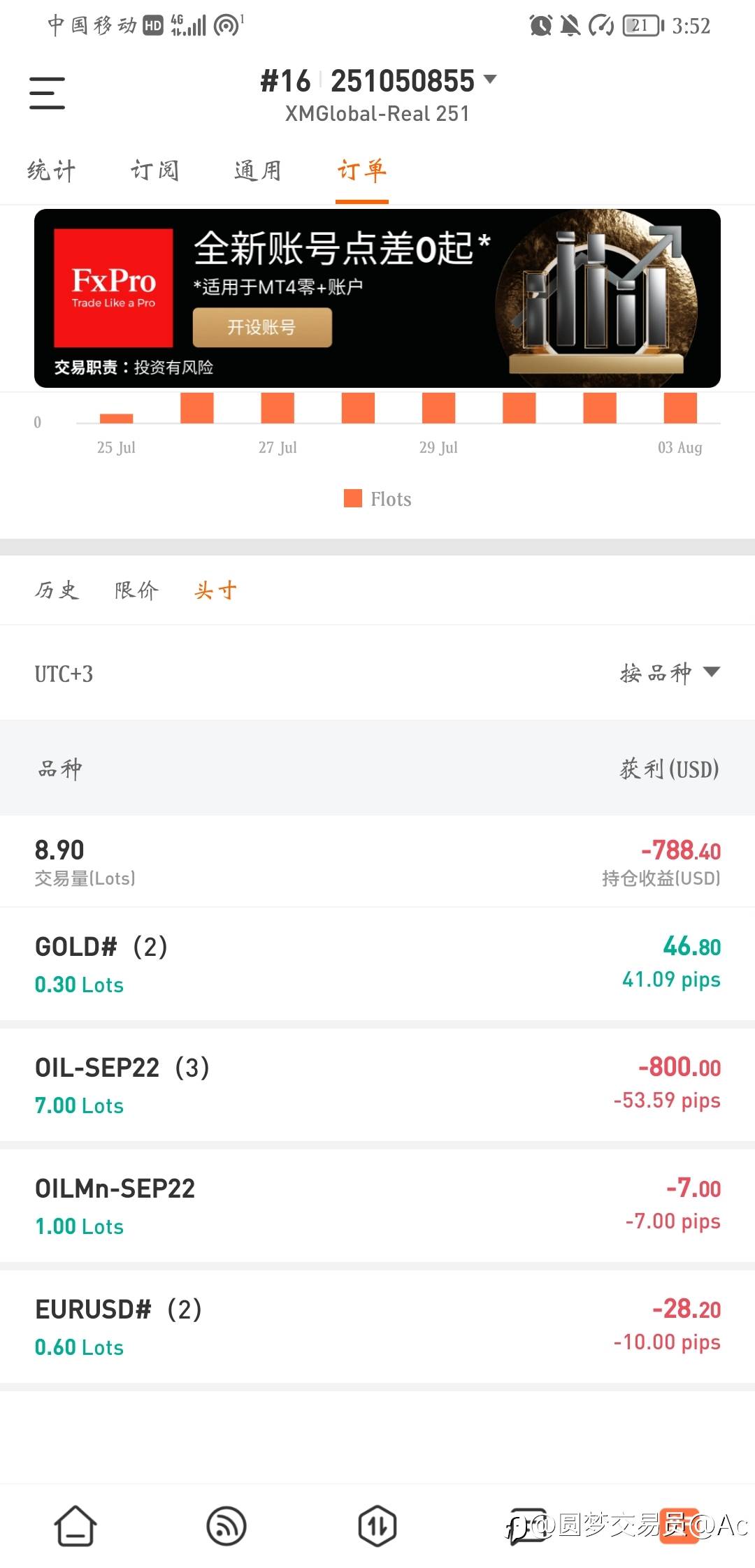Screen dimensions: 755x1568
Task: Go to the home tab icon
Action: coord(75,1525)
